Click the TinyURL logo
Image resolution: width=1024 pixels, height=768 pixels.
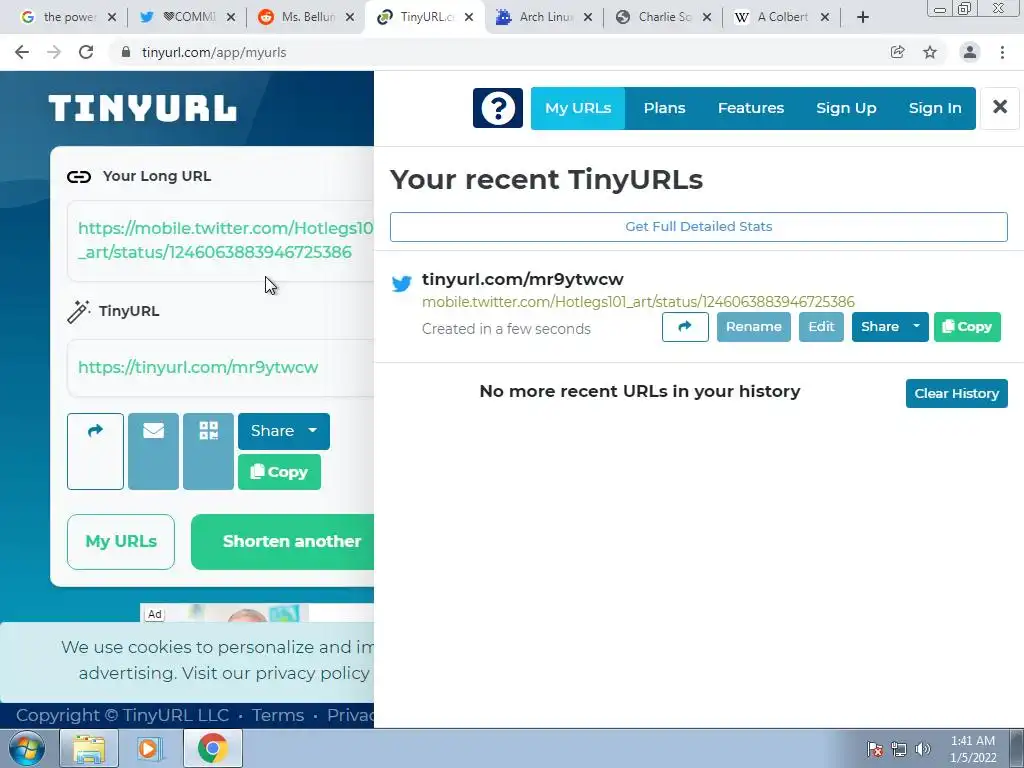[142, 108]
